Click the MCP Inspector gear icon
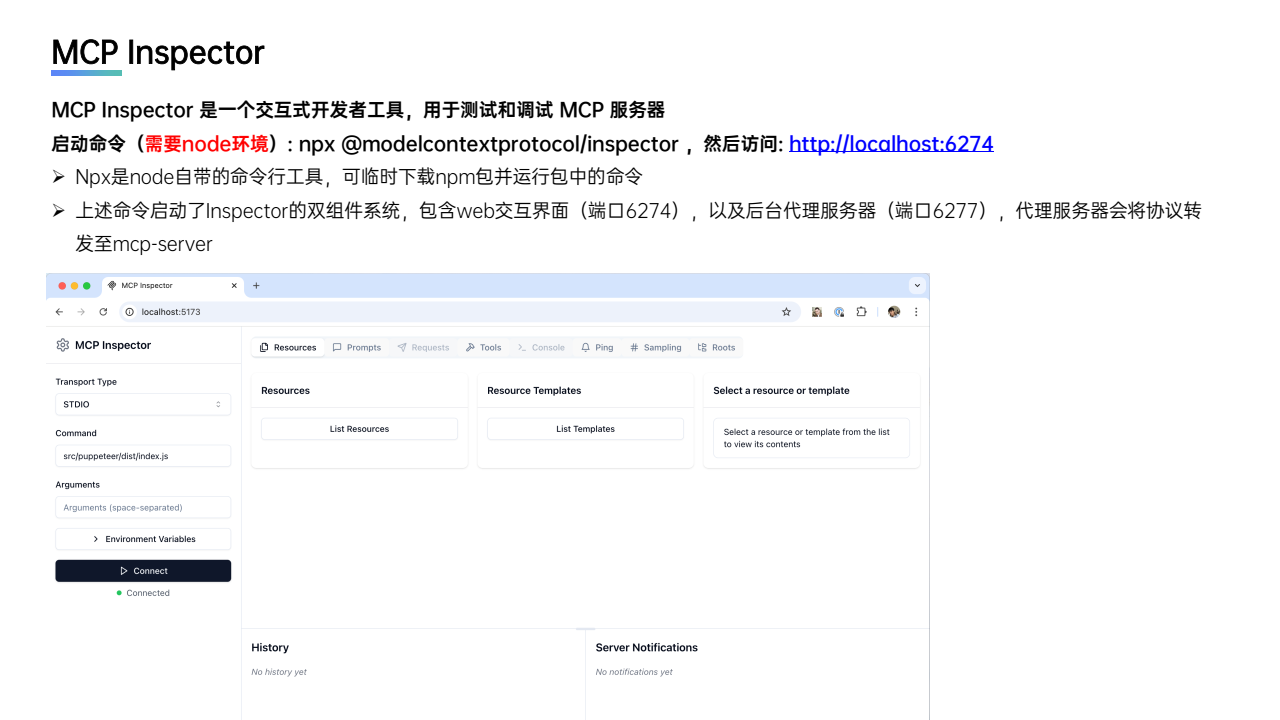This screenshot has width=1280, height=720. pyautogui.click(x=63, y=345)
